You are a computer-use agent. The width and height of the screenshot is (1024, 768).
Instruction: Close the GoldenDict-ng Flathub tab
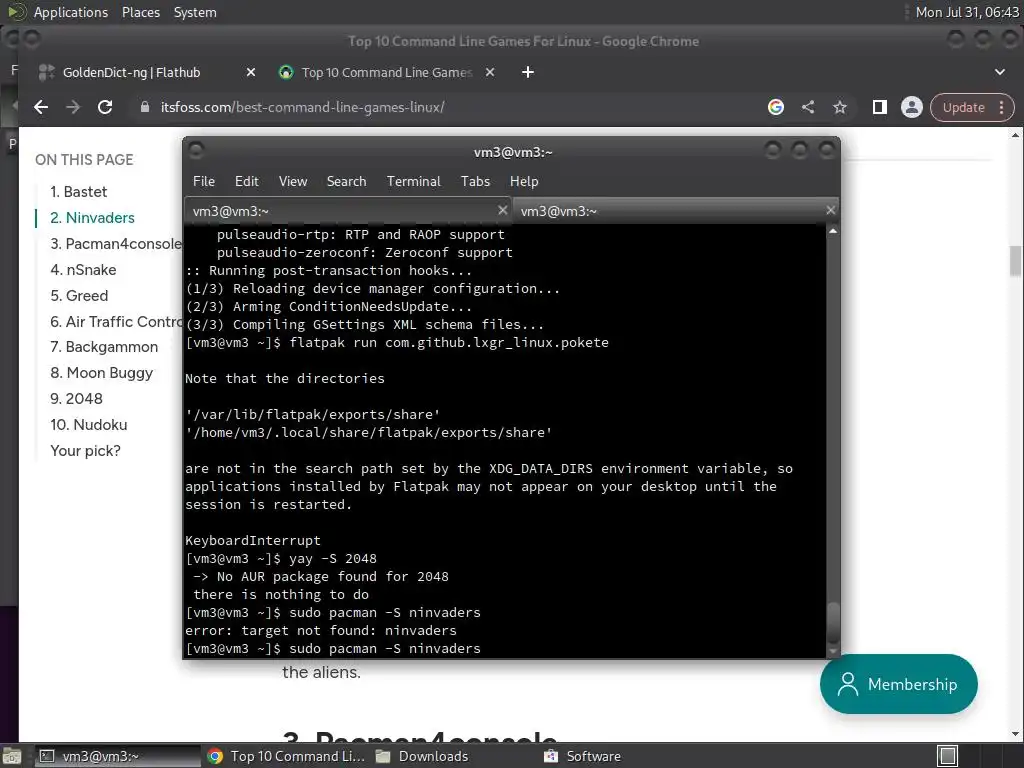(x=251, y=72)
